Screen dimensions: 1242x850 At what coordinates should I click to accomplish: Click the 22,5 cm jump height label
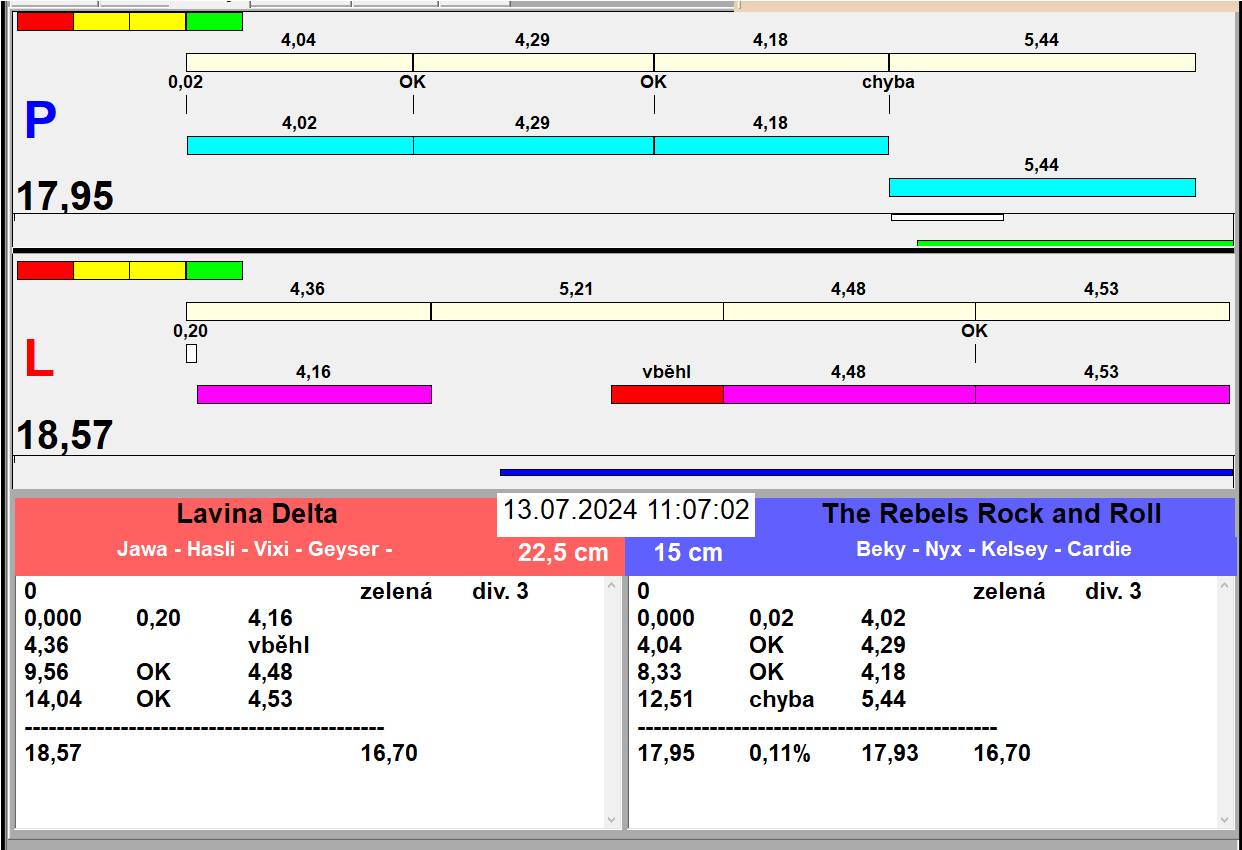[x=563, y=552]
